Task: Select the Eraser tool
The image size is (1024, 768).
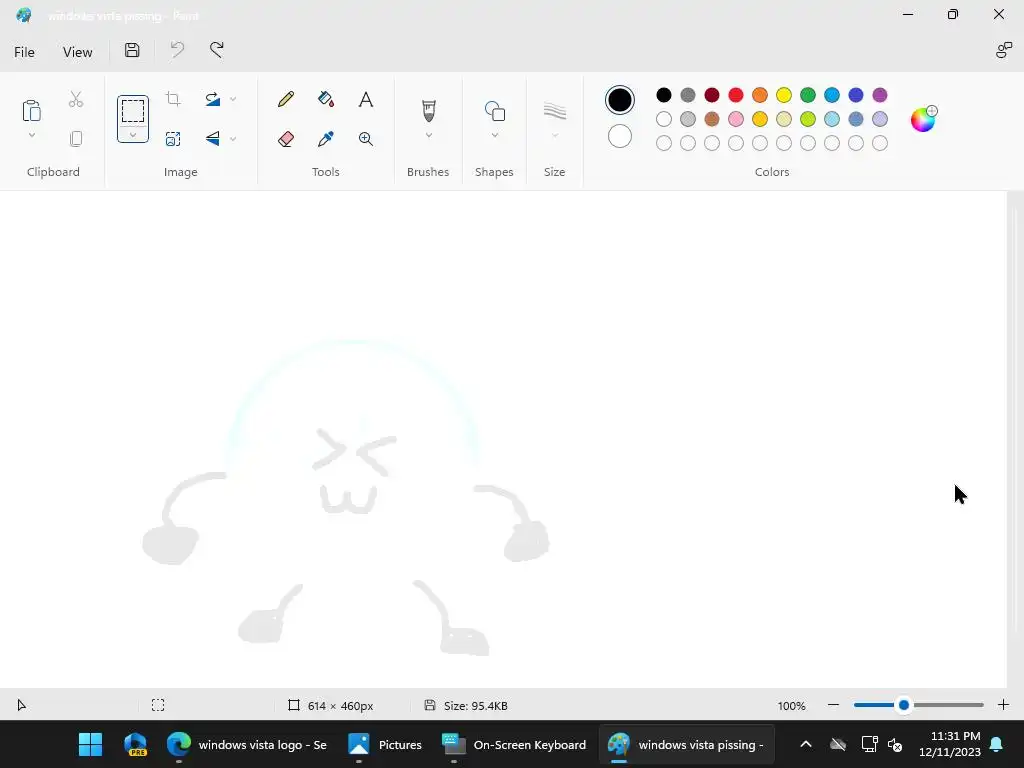Action: coord(286,138)
